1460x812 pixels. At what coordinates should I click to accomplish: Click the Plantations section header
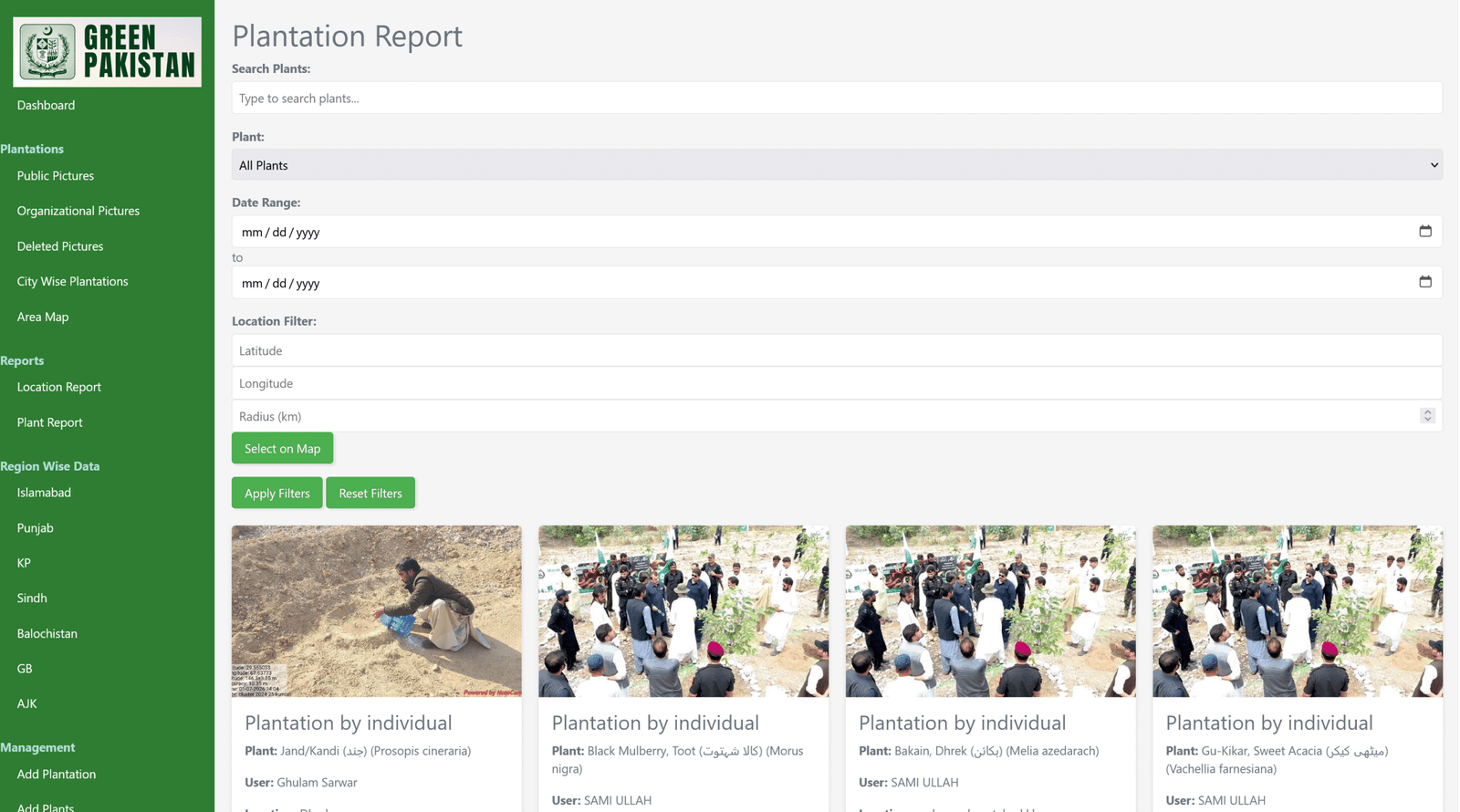pyautogui.click(x=32, y=149)
